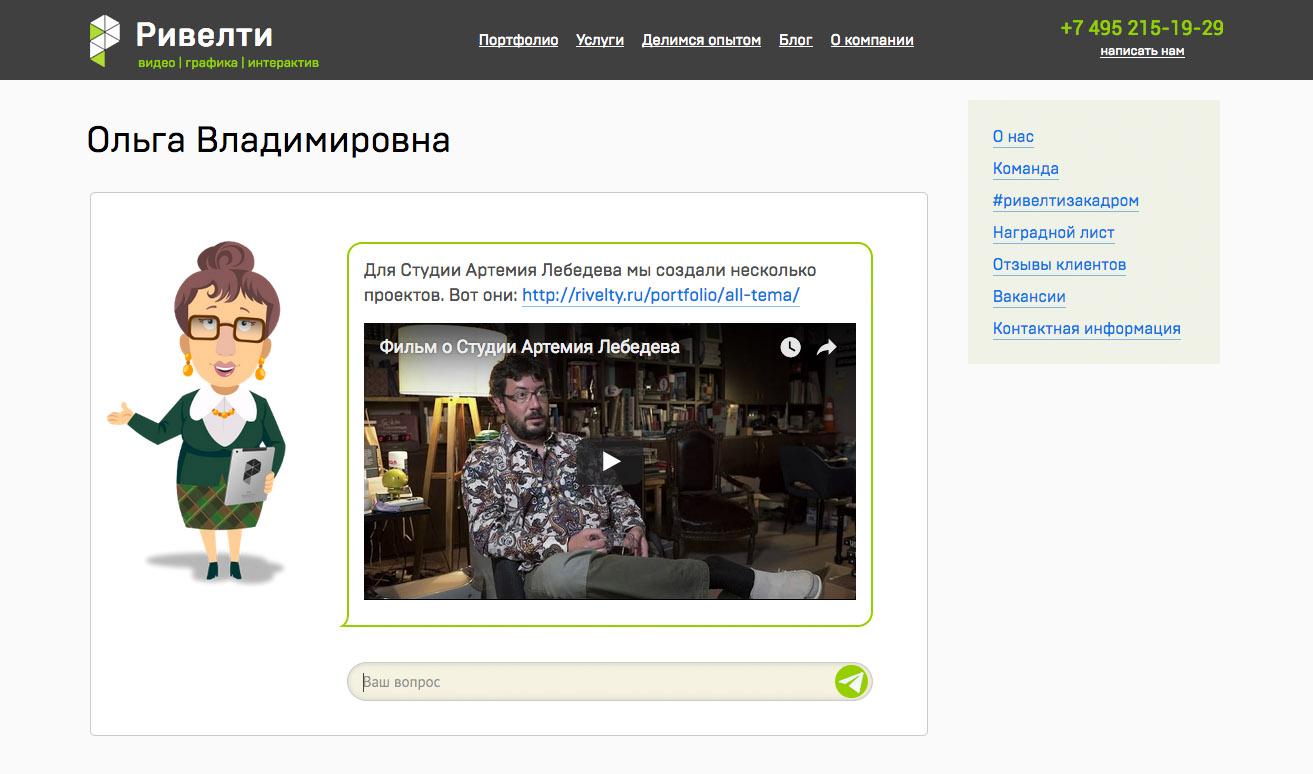Click the Ривелти brand name text
The height and width of the screenshot is (774, 1313).
pyautogui.click(x=204, y=35)
